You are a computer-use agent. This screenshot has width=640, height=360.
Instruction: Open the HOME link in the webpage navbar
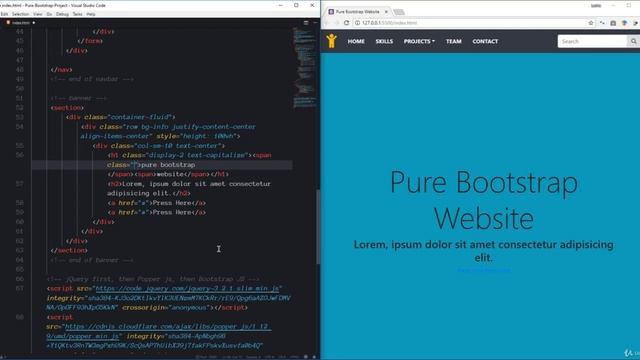356,41
